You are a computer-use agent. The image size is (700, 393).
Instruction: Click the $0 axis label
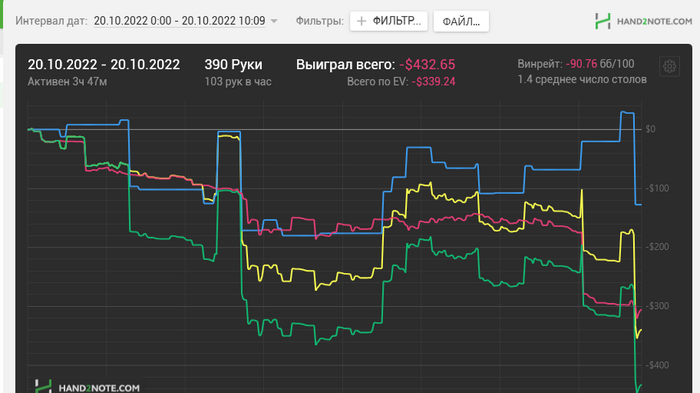click(x=650, y=129)
